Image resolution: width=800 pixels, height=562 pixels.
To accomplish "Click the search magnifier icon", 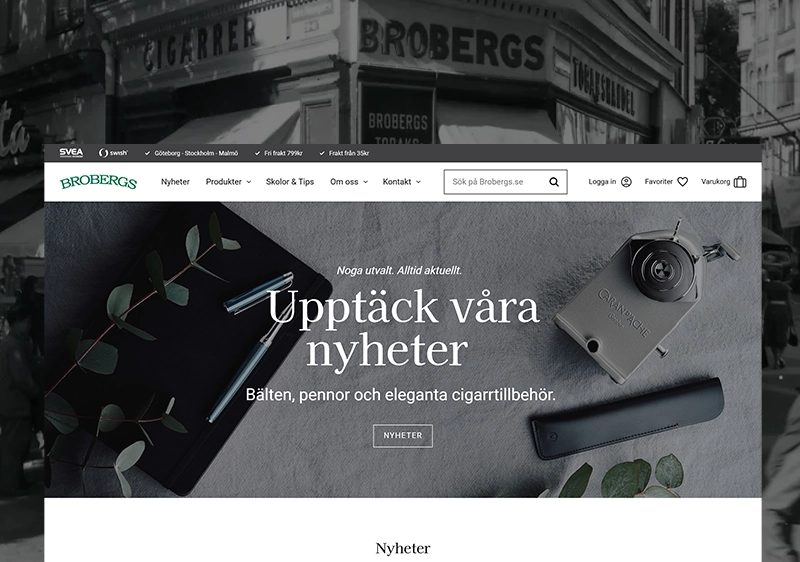I will (554, 182).
